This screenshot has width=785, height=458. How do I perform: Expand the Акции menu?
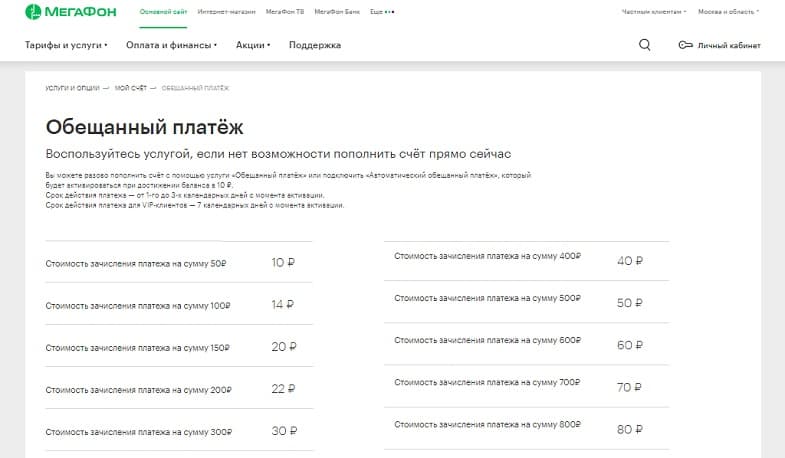[253, 45]
